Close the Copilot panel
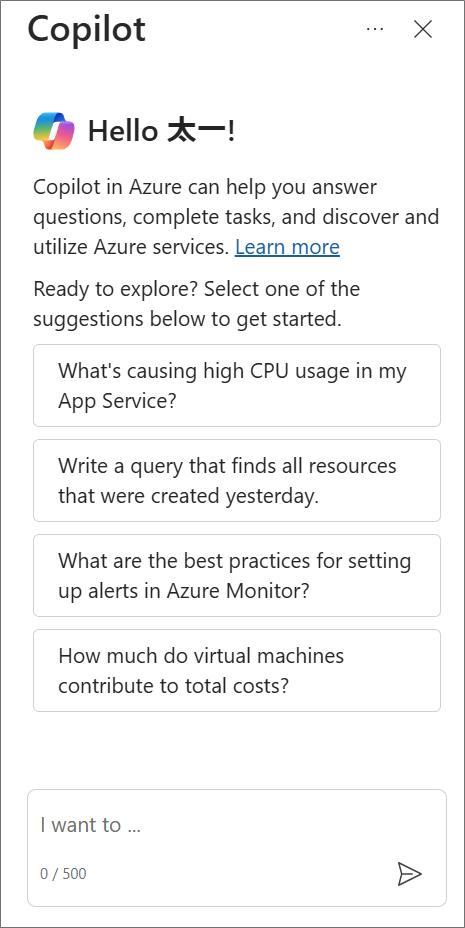Viewport: 465px width, 928px height. [x=422, y=29]
